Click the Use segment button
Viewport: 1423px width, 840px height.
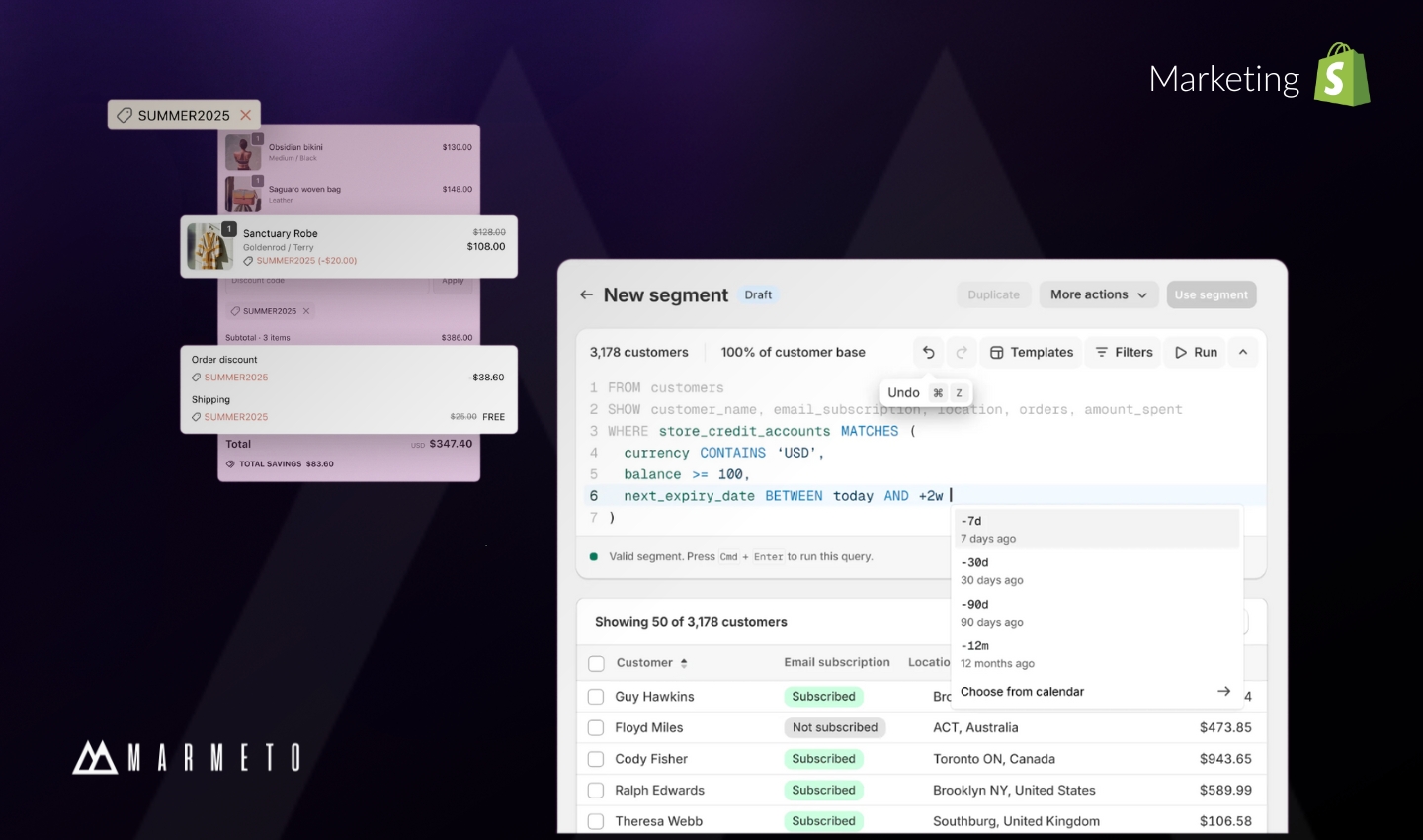coord(1212,294)
